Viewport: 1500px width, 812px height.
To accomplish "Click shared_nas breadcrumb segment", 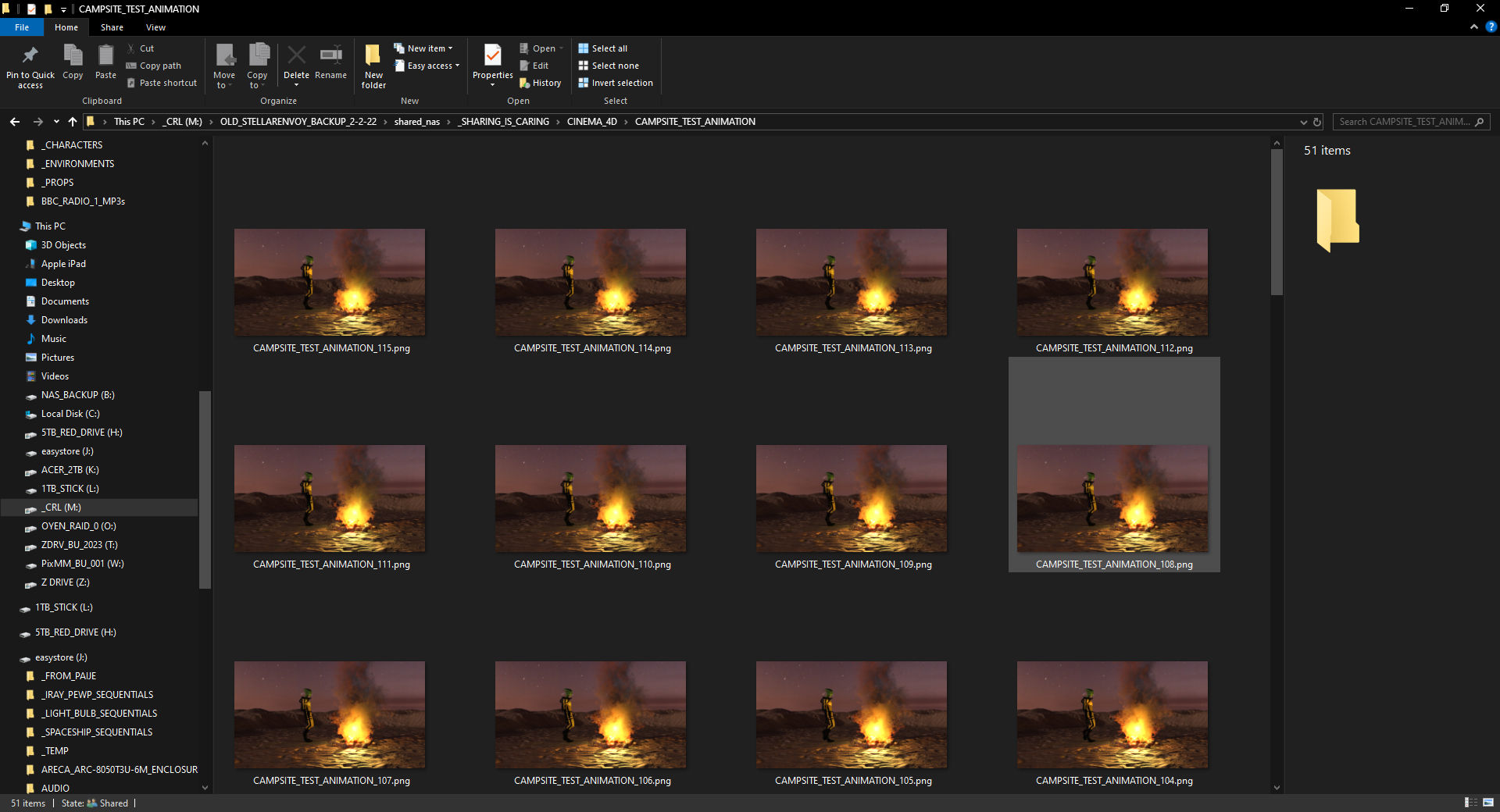I will click(416, 122).
